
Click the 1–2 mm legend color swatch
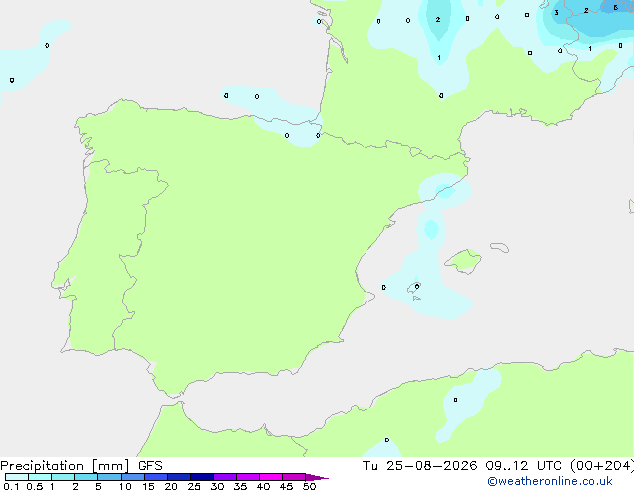[63, 477]
